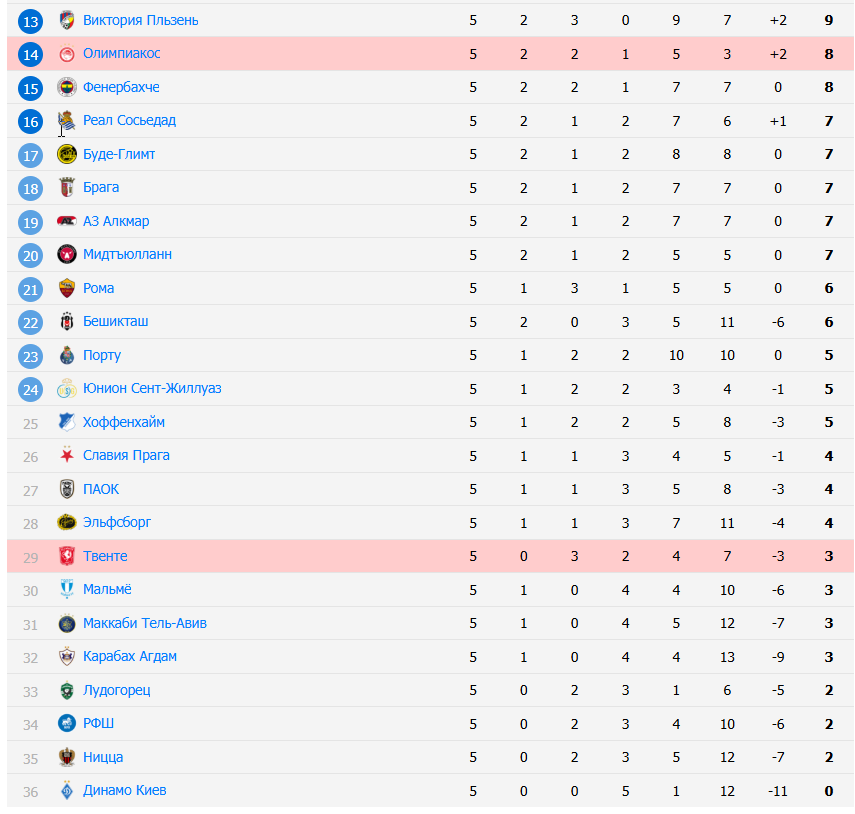Viewport: 855px width, 814px height.
Task: Click the Twente red club logo
Action: 67,556
